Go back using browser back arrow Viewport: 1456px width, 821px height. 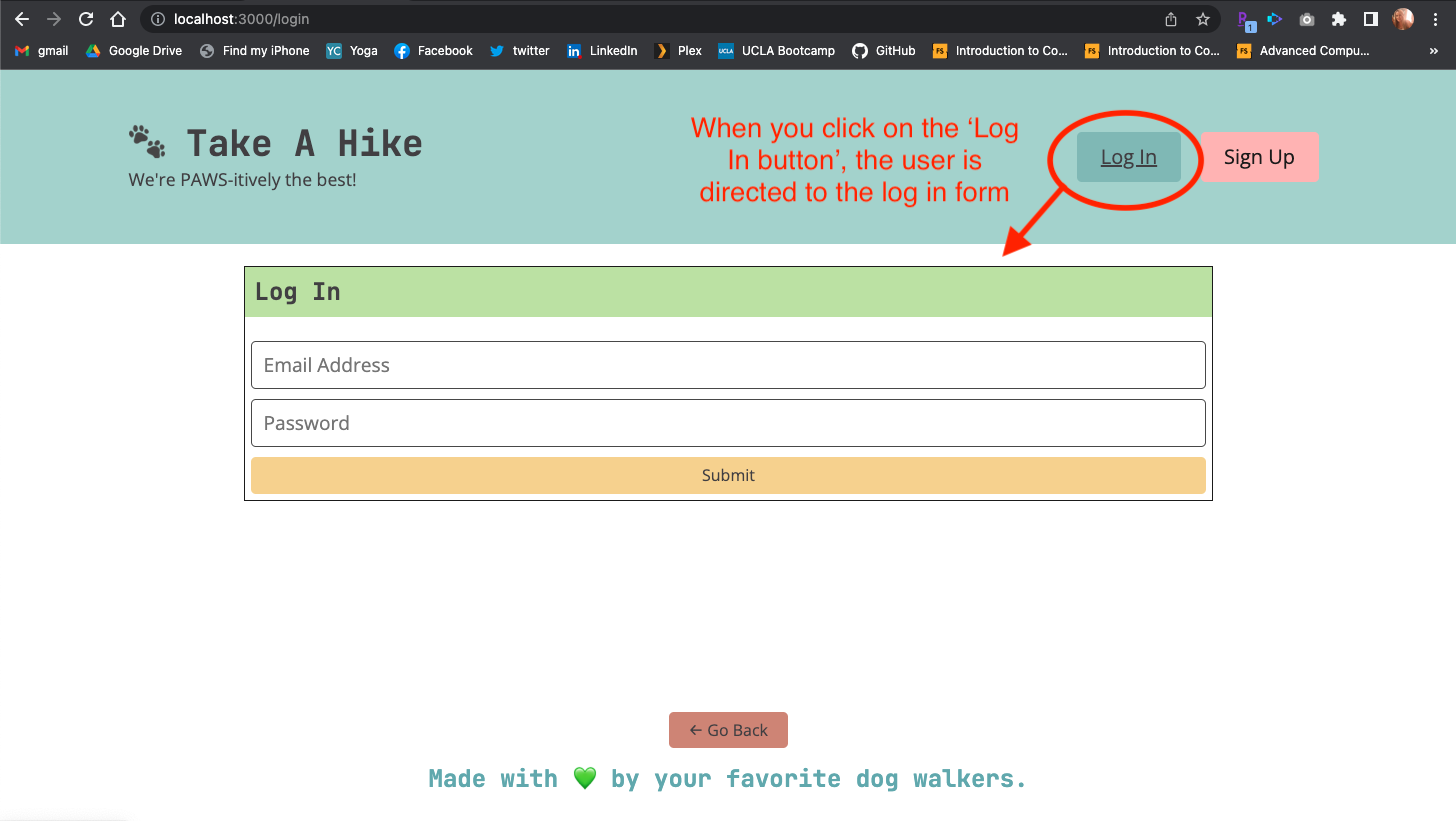coord(22,19)
